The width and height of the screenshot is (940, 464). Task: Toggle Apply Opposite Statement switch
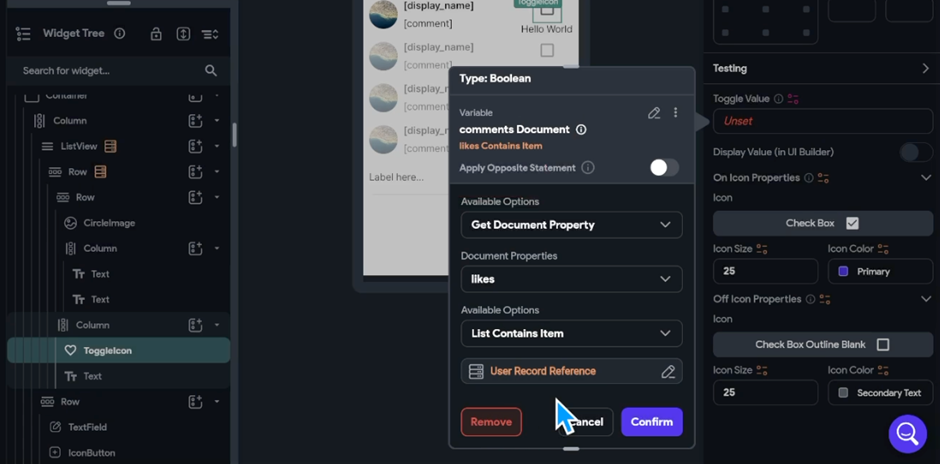click(x=664, y=168)
